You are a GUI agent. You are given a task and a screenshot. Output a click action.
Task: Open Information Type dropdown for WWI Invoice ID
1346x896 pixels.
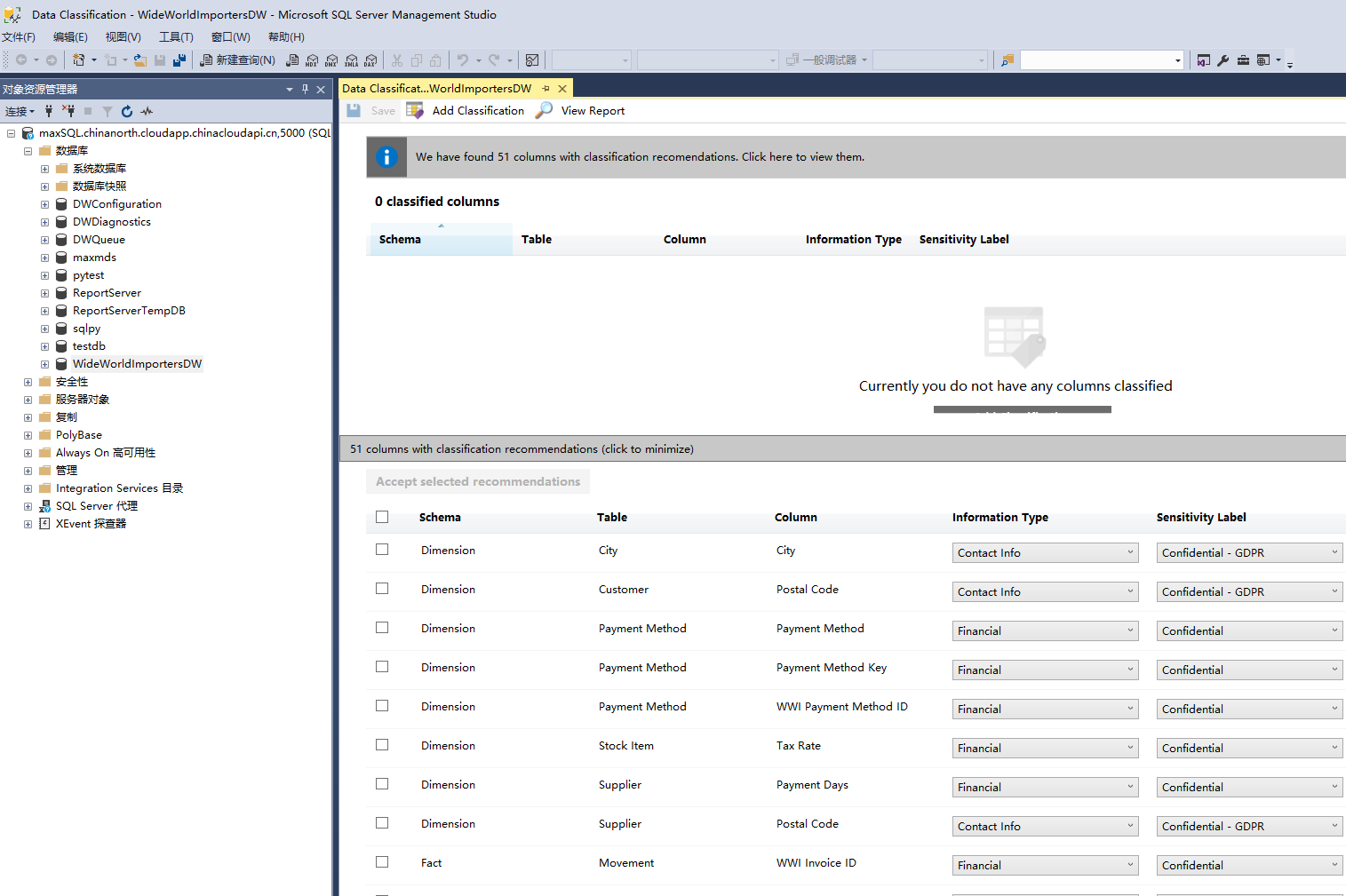coord(1045,866)
